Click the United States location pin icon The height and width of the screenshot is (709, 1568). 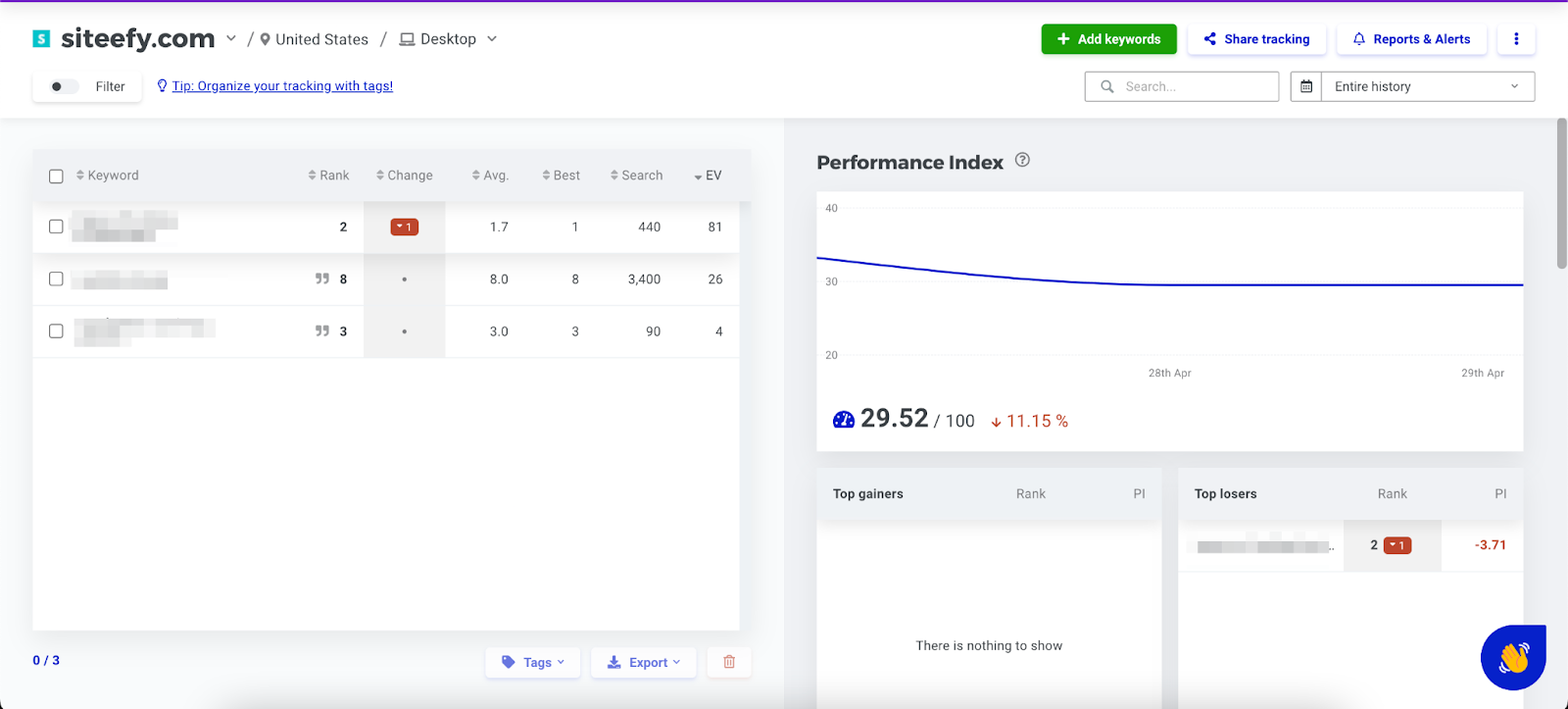coord(265,39)
